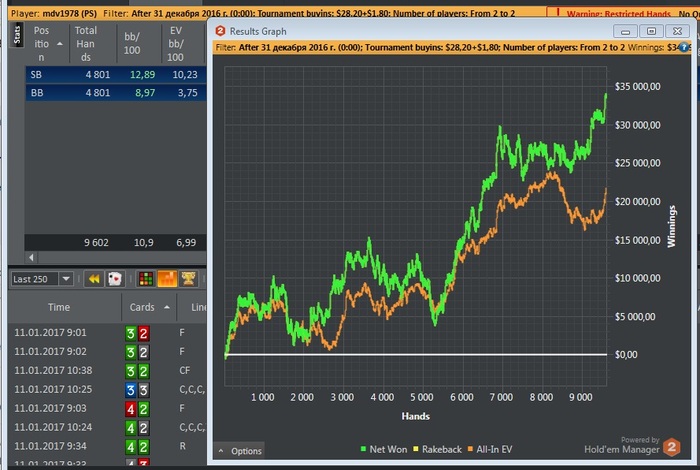Click the playing cards icon in the toolbar
The image size is (700, 470).
115,279
